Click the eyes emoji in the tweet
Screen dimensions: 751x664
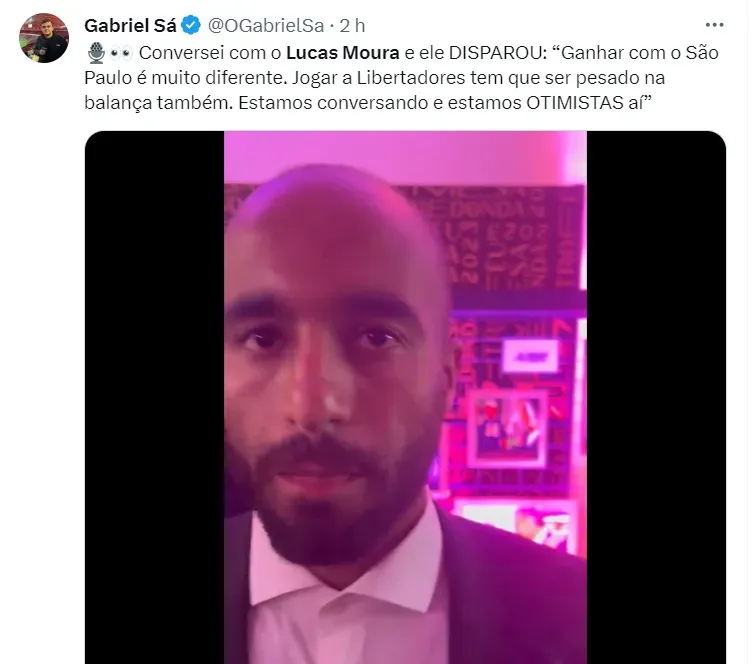pos(121,53)
